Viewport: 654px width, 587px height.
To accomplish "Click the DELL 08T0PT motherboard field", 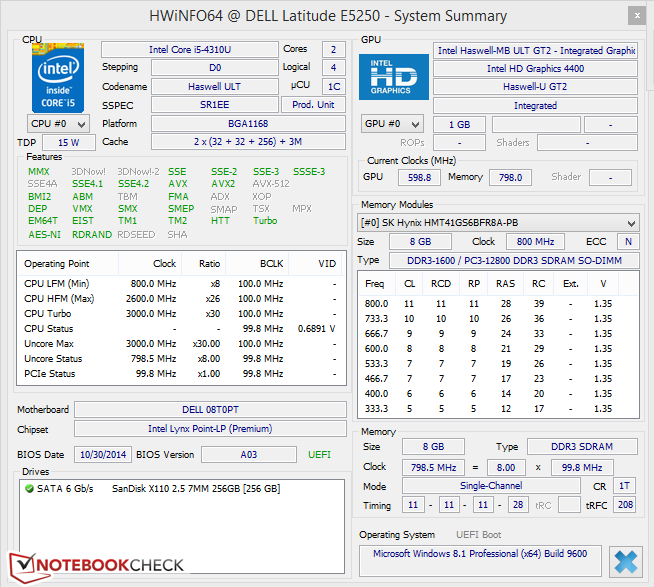I will click(x=210, y=410).
